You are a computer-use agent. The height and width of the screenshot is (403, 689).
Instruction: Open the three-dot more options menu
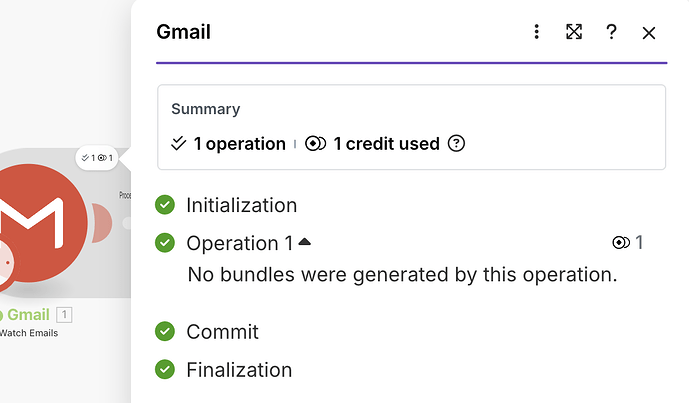[537, 32]
